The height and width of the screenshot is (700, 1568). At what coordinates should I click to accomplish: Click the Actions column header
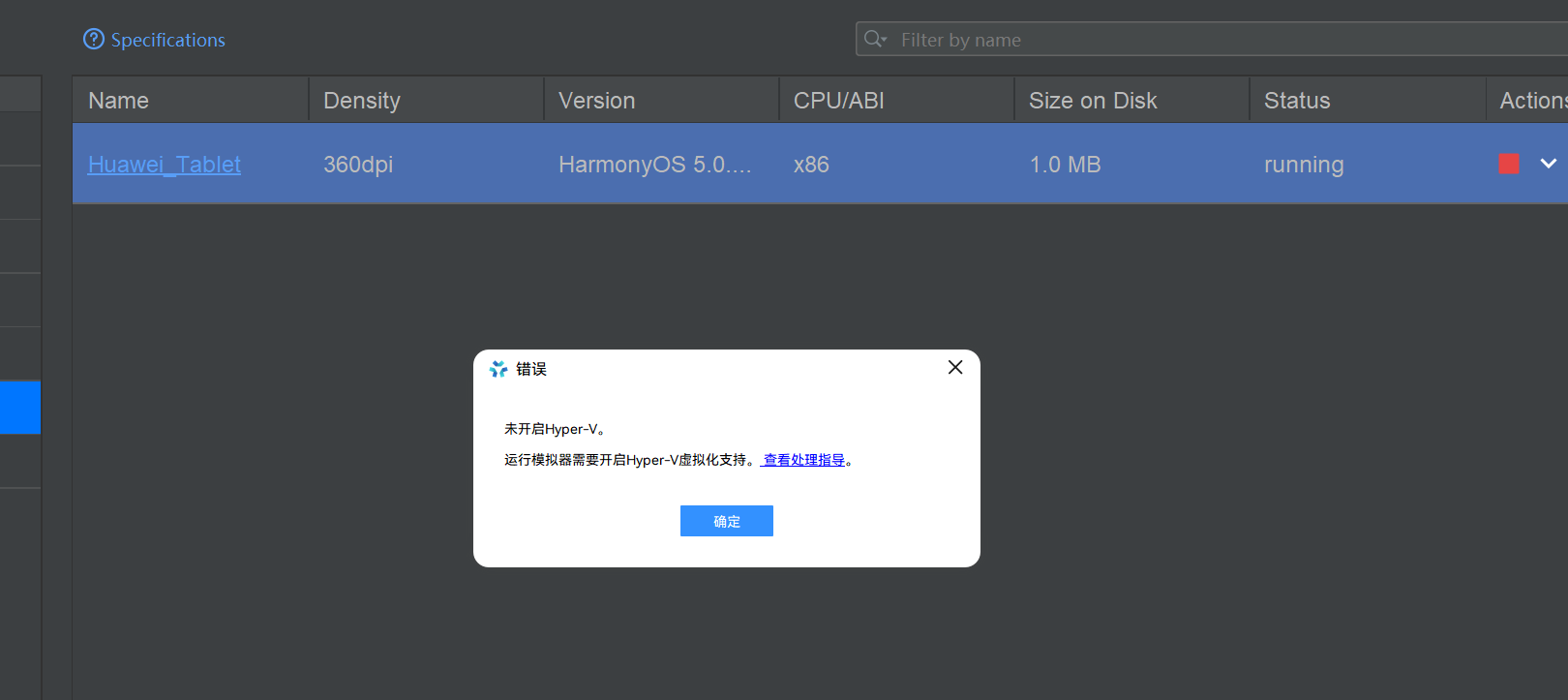1527,101
